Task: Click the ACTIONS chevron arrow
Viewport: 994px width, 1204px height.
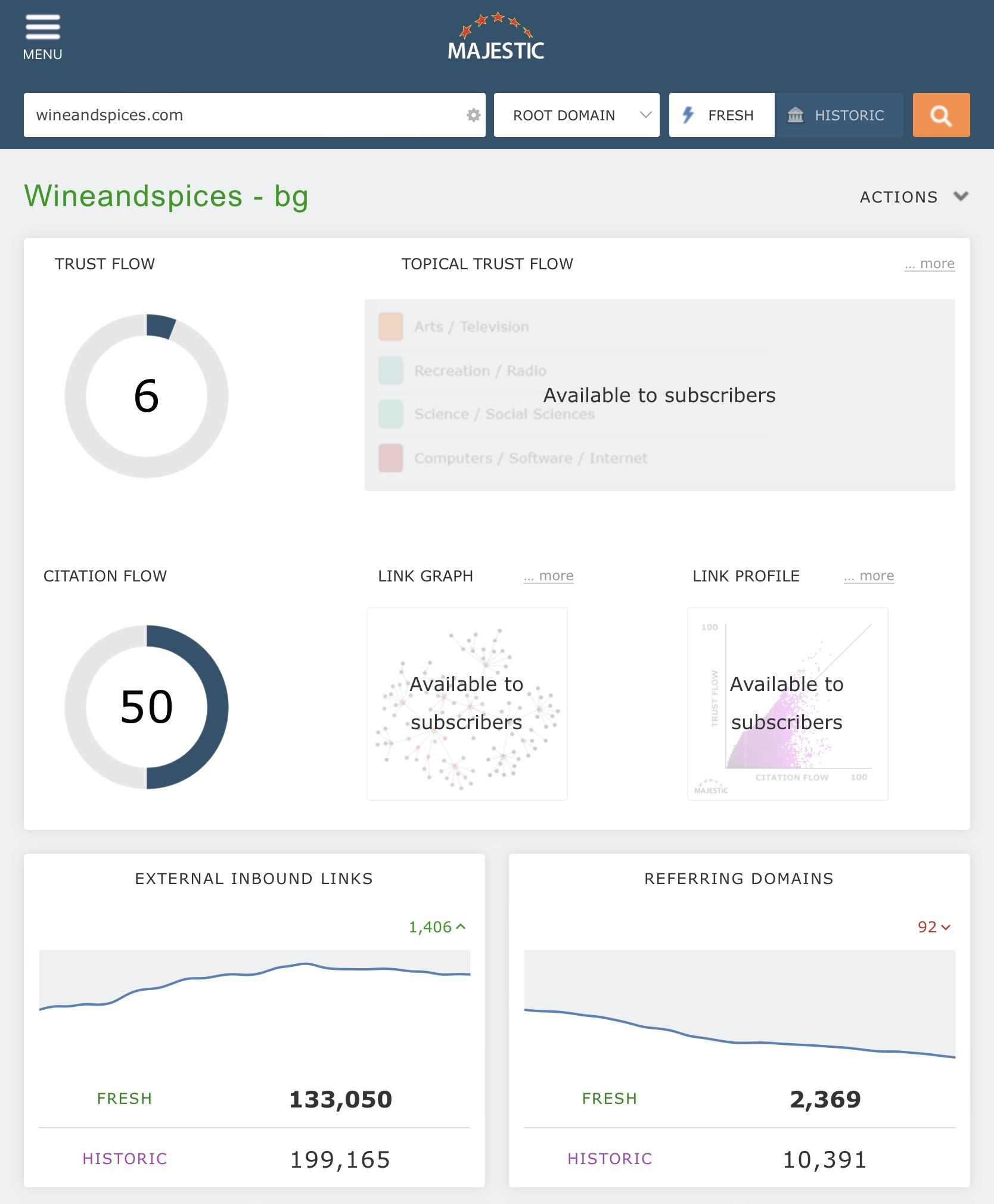Action: click(961, 196)
